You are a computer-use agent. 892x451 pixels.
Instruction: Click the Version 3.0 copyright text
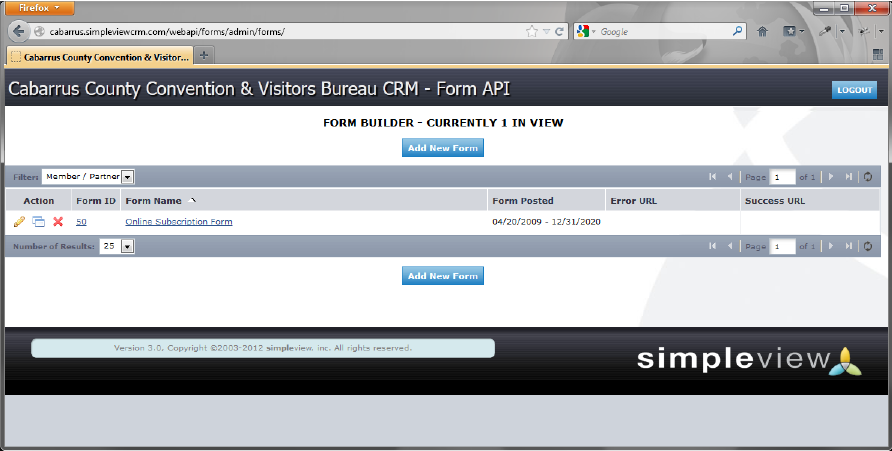click(x=262, y=348)
